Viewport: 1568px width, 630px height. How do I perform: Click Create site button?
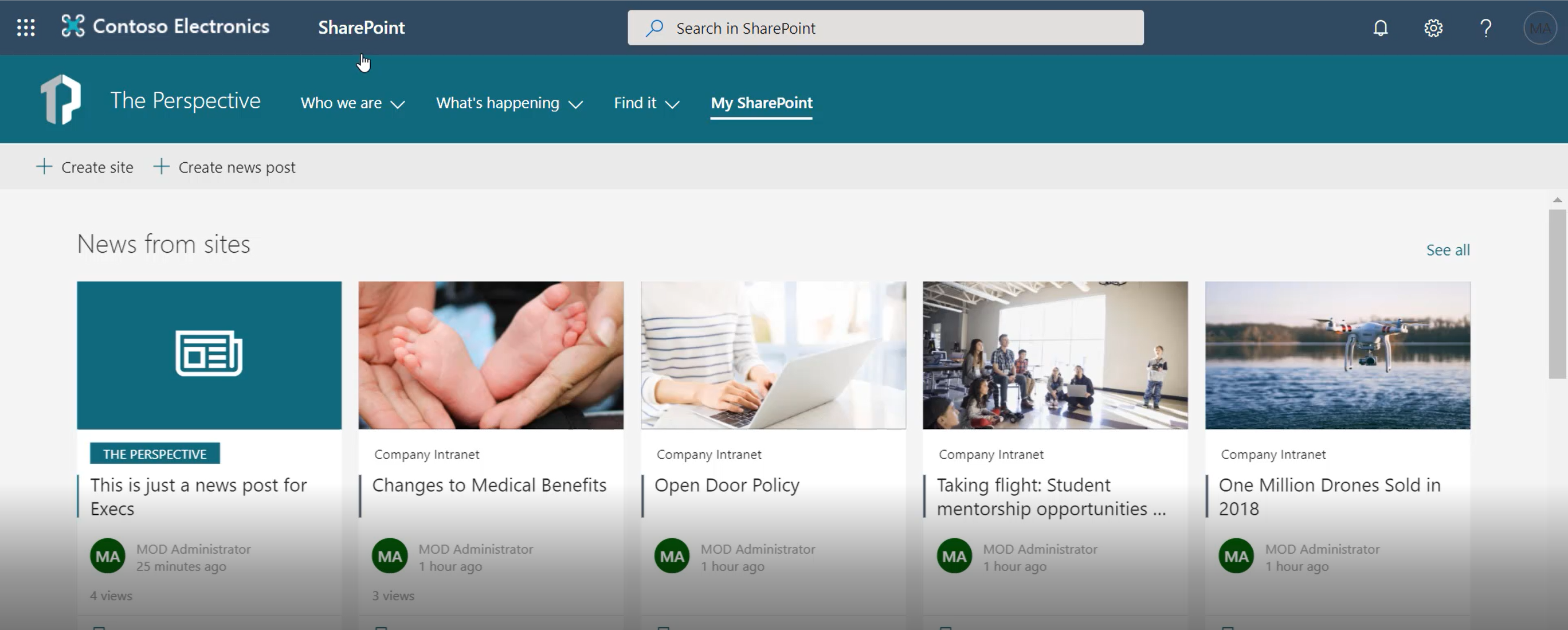(x=85, y=167)
